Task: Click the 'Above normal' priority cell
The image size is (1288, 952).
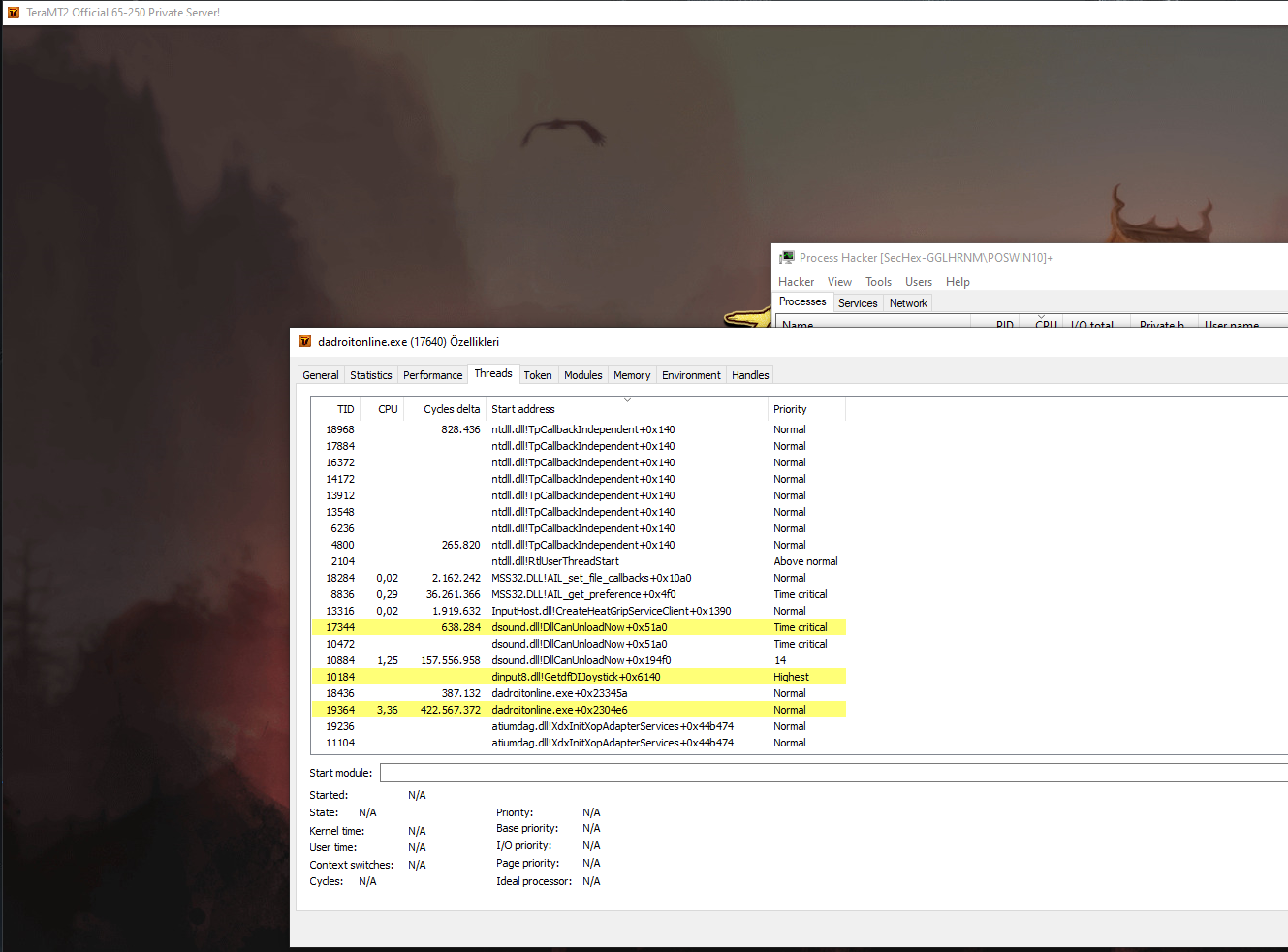Action: (805, 561)
